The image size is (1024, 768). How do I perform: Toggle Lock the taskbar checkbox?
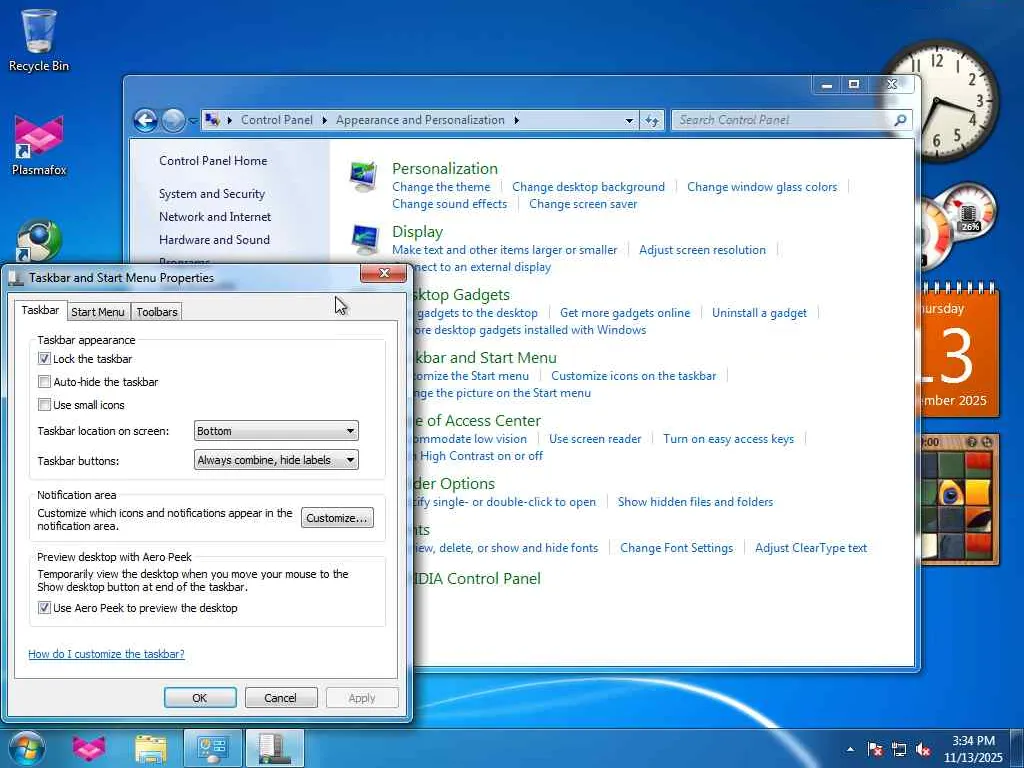click(44, 359)
